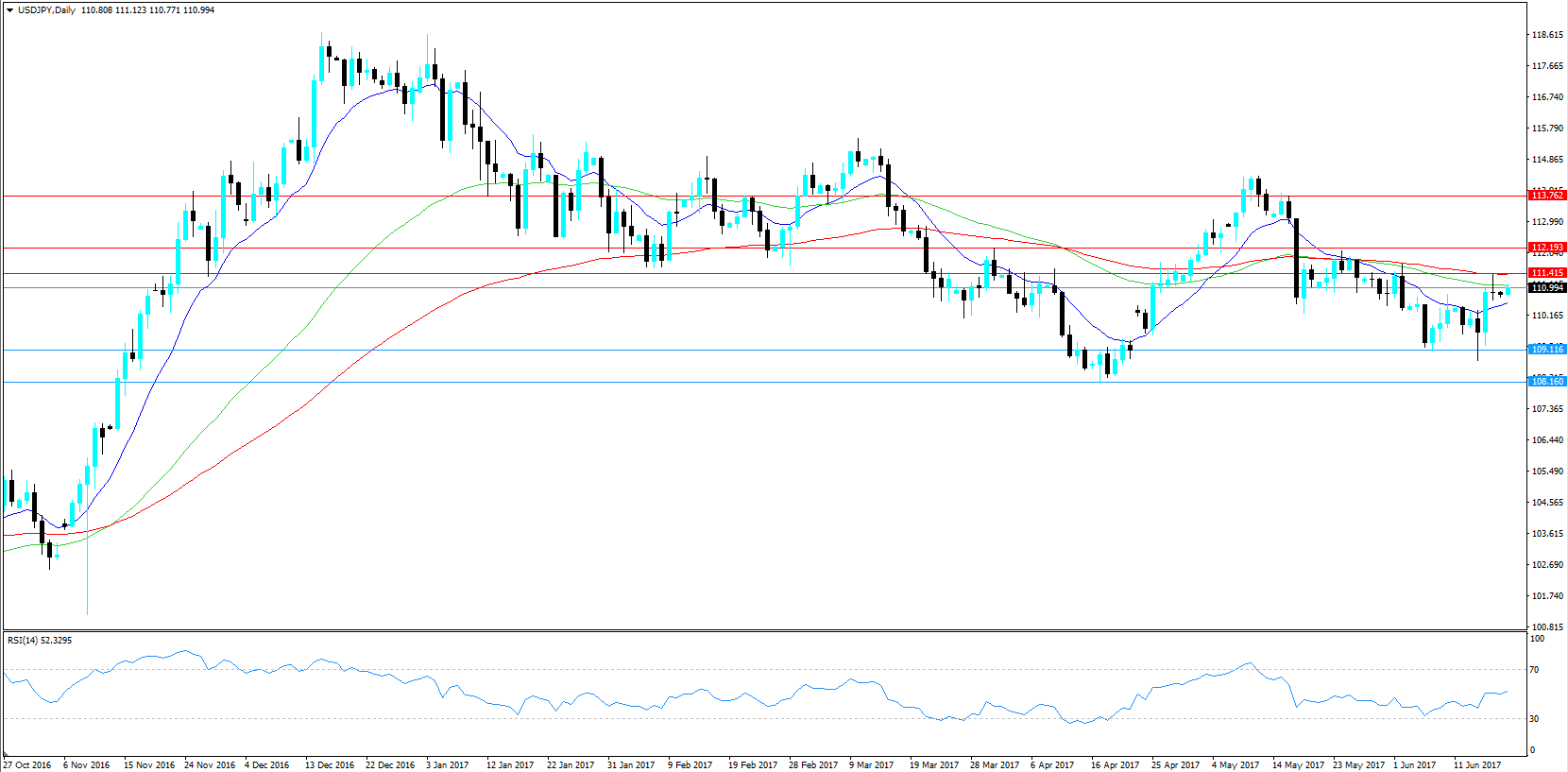Screen dimensions: 1568x772
Task: Click the RSI(14) 52.3295 indicator label
Action: [x=40, y=641]
